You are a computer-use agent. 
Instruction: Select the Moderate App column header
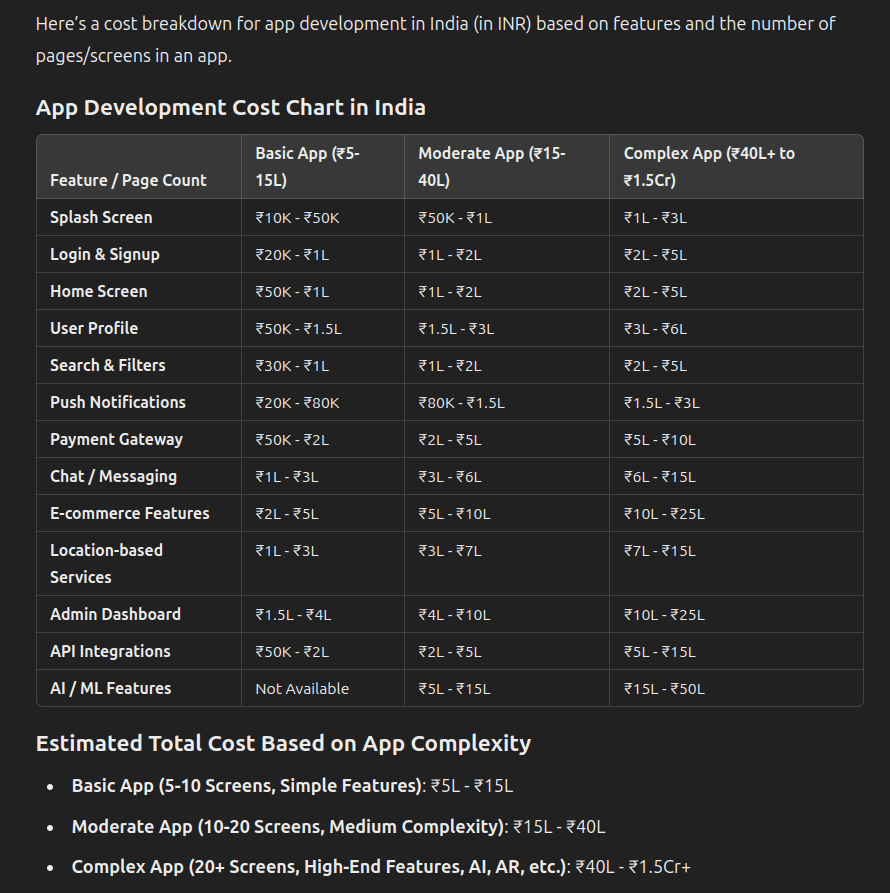coord(492,167)
